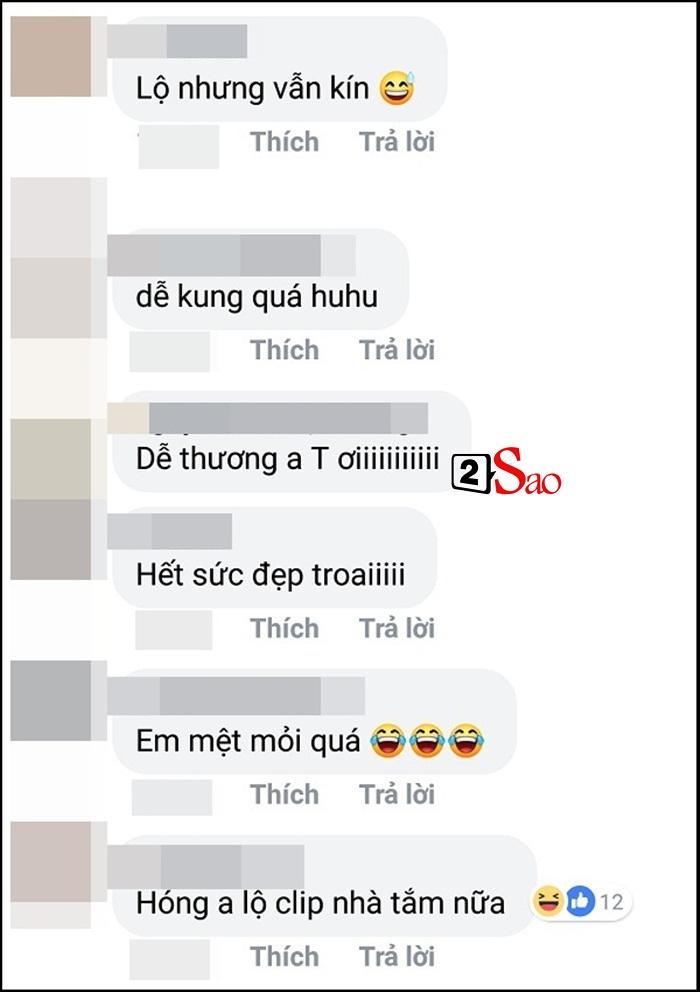The width and height of the screenshot is (700, 992).
Task: Click the blue thumbs-up reaction icon
Action: click(579, 901)
